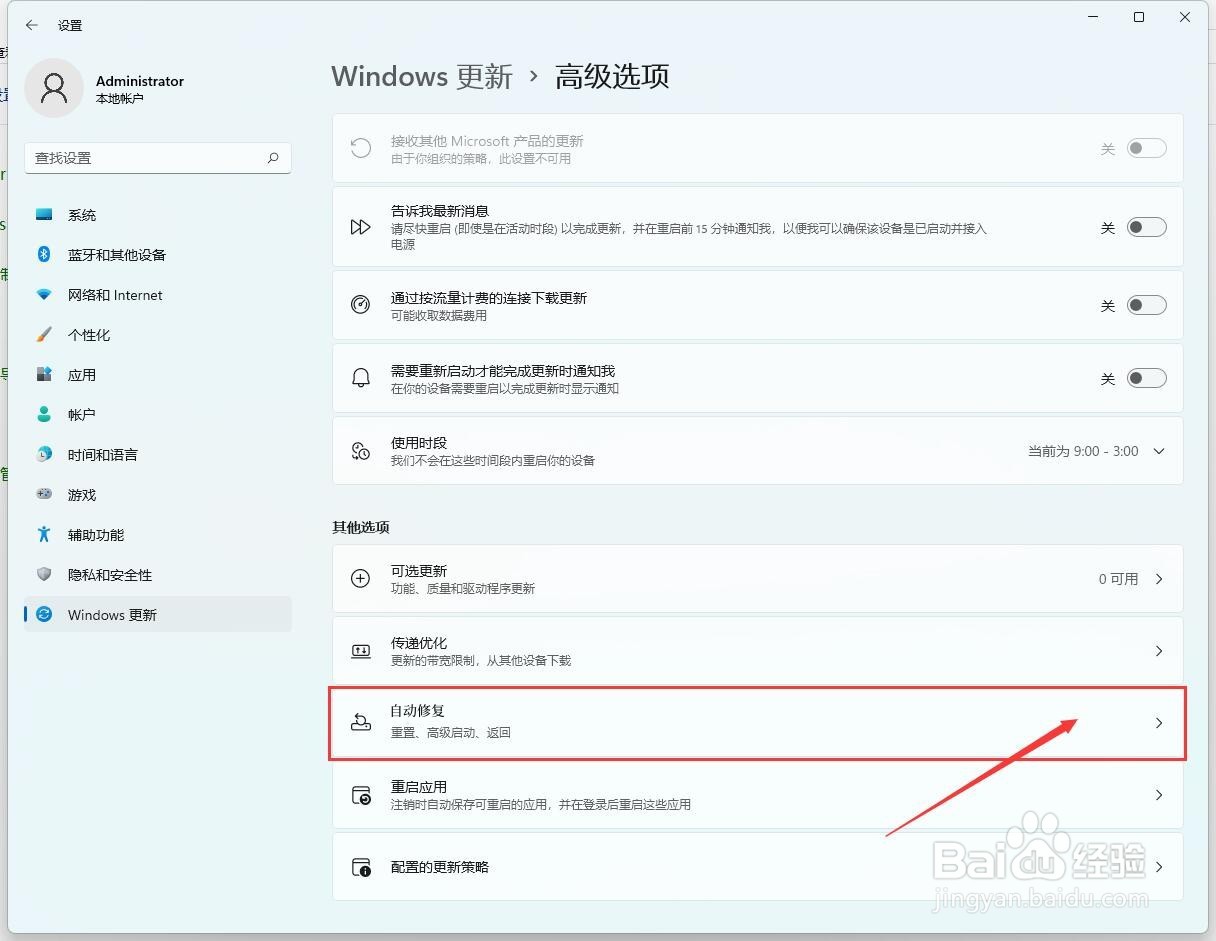Open the 传递优化 title text
Viewport: 1216px width, 941px height.
(418, 642)
